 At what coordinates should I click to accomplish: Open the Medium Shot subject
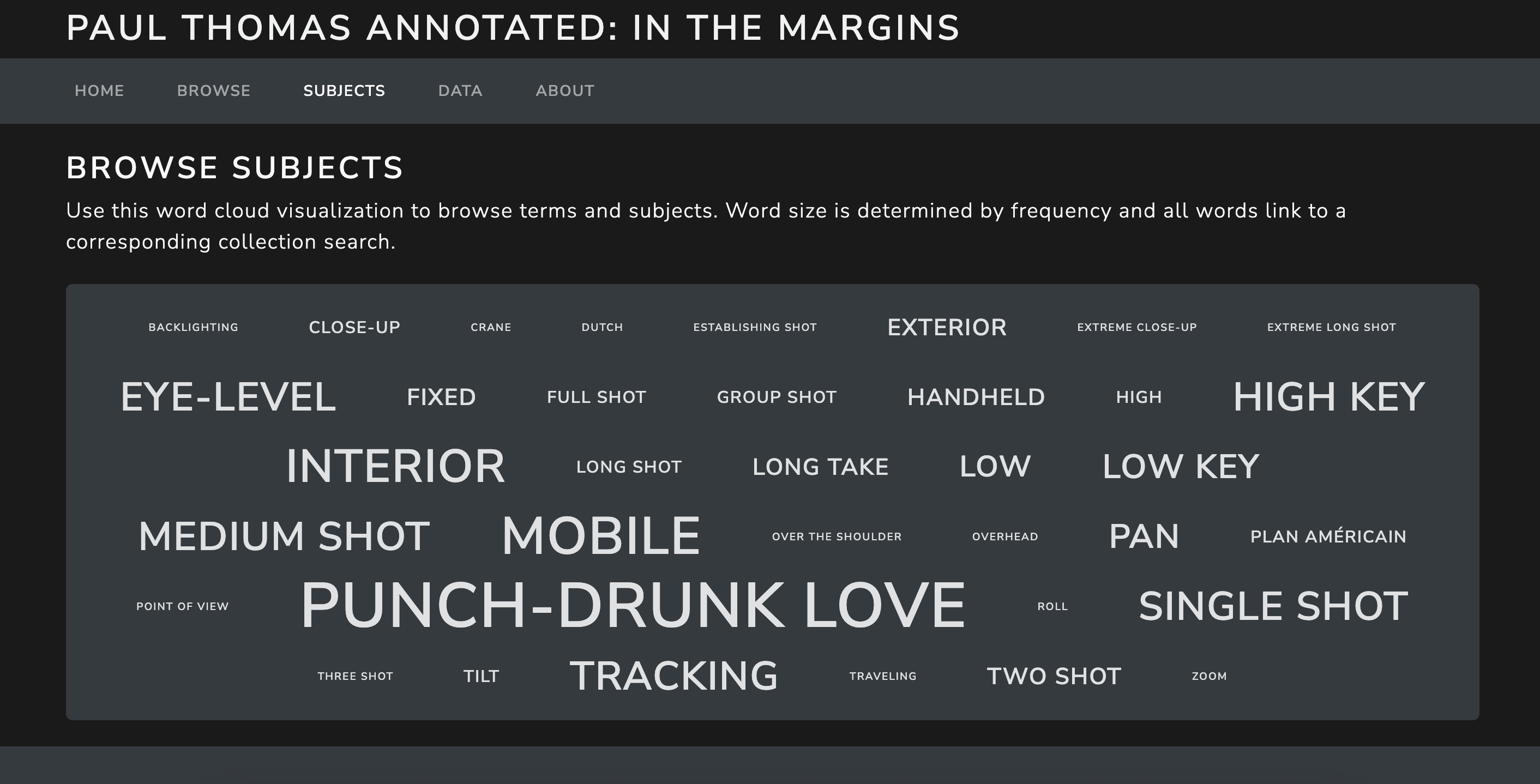coord(284,536)
